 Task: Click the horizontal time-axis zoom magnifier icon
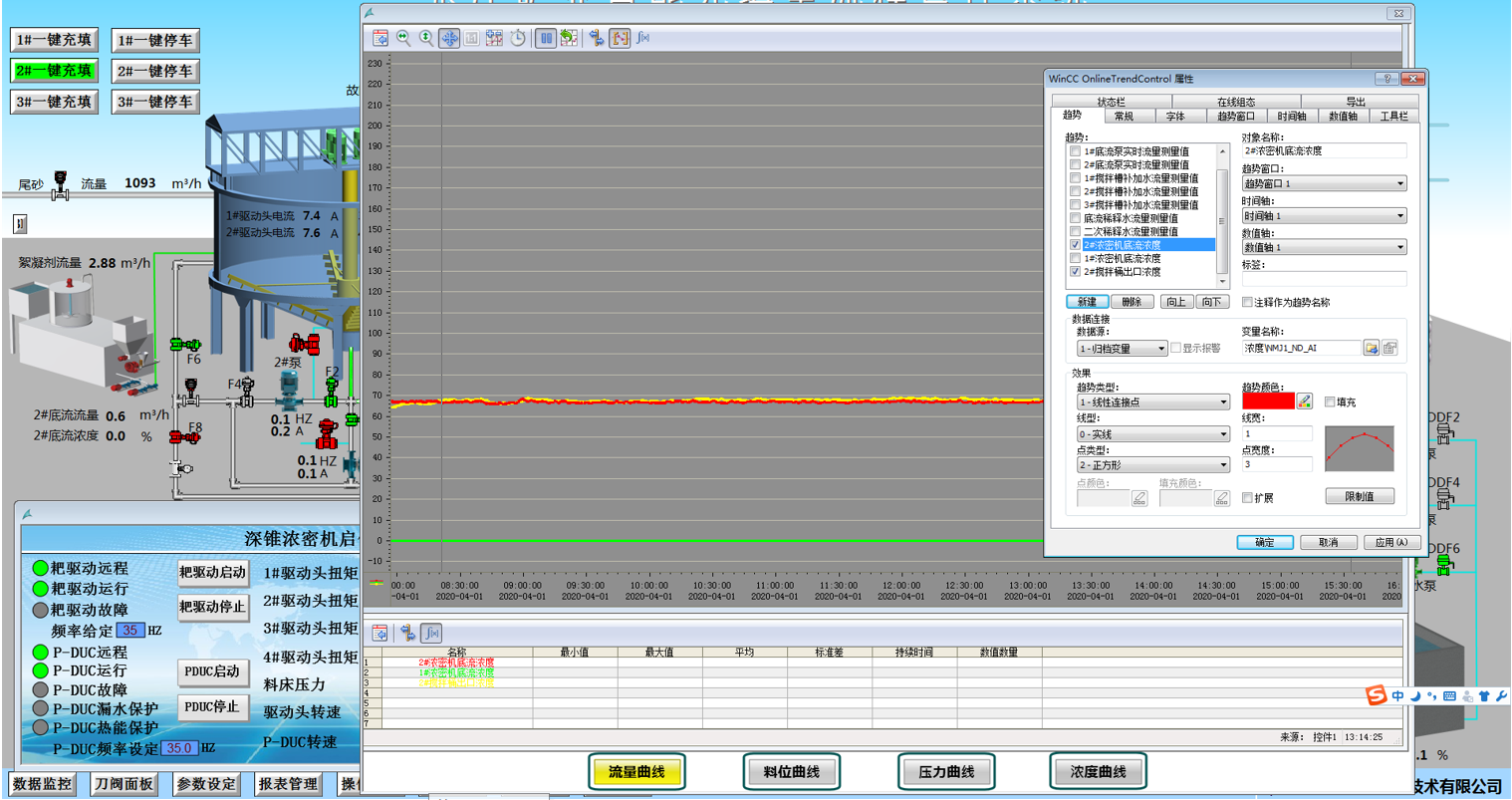pyautogui.click(x=403, y=38)
